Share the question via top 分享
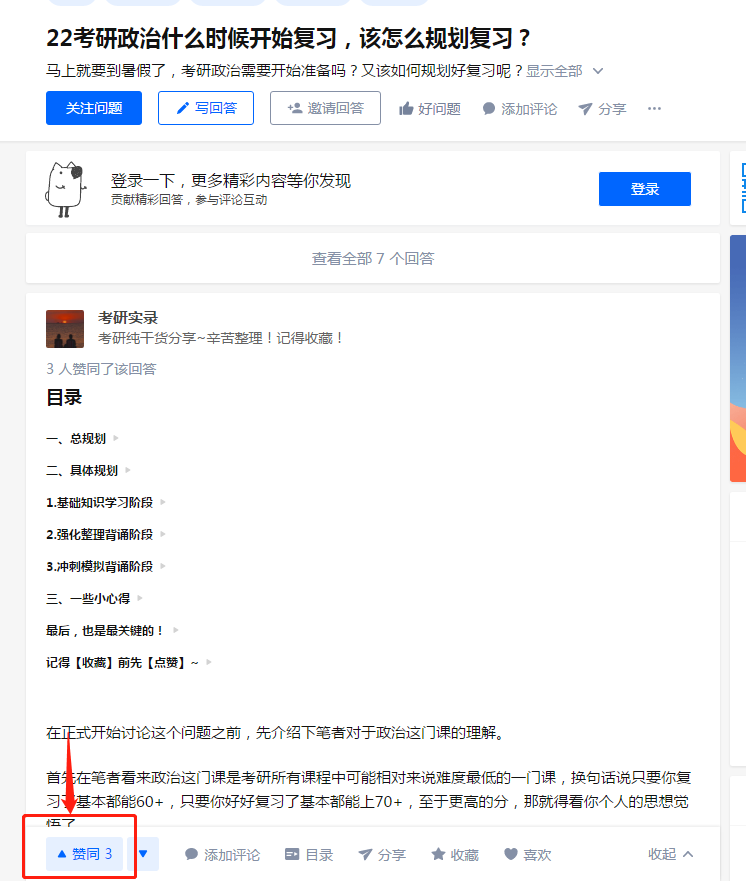746x882 pixels. pos(602,109)
